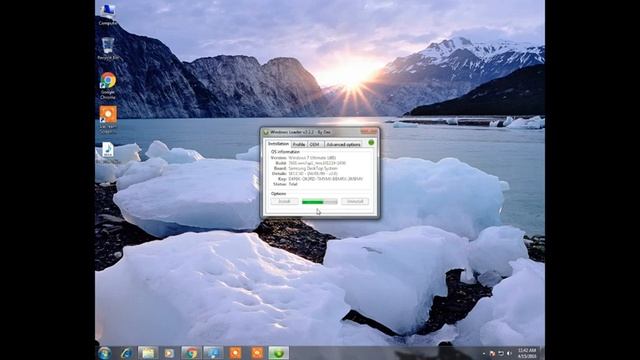Launch Google Chrome from the desktop shortcut

(108, 85)
